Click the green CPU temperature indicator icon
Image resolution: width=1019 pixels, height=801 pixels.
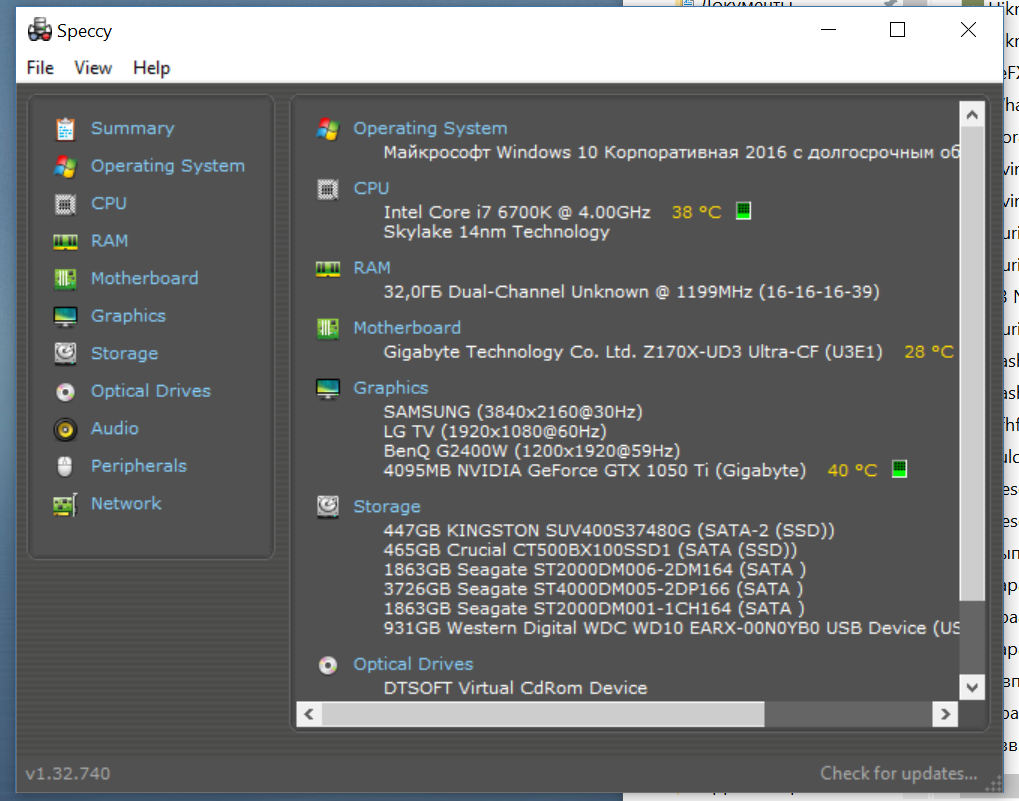coord(743,210)
